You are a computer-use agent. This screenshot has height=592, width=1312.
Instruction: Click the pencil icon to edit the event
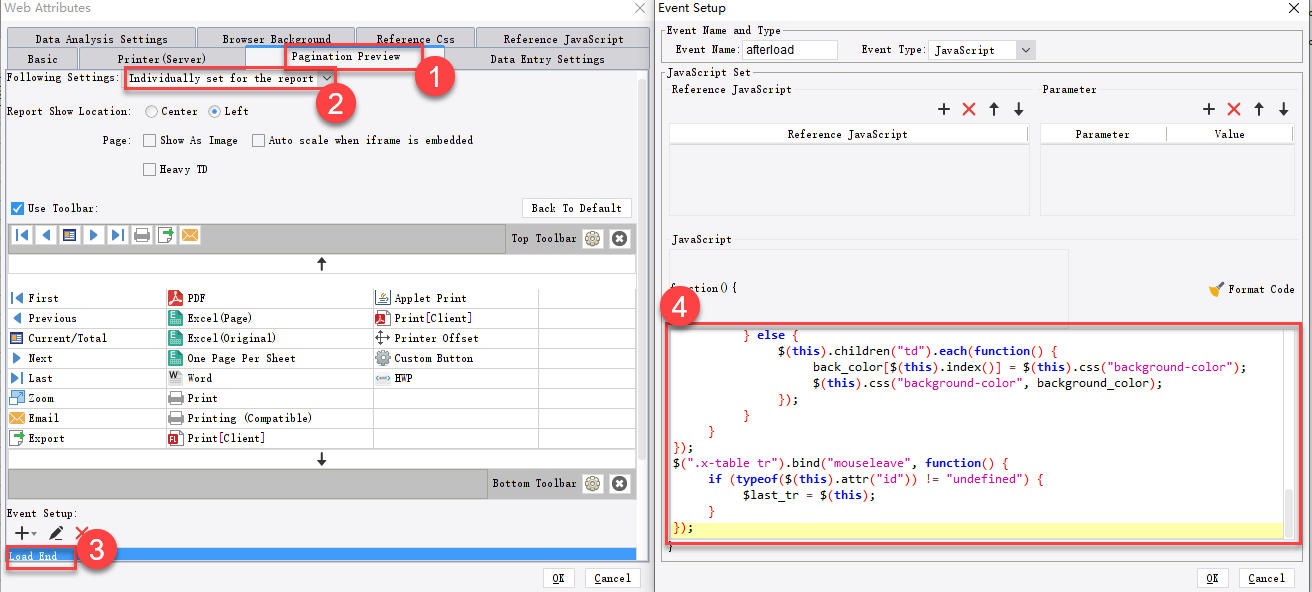click(x=56, y=533)
